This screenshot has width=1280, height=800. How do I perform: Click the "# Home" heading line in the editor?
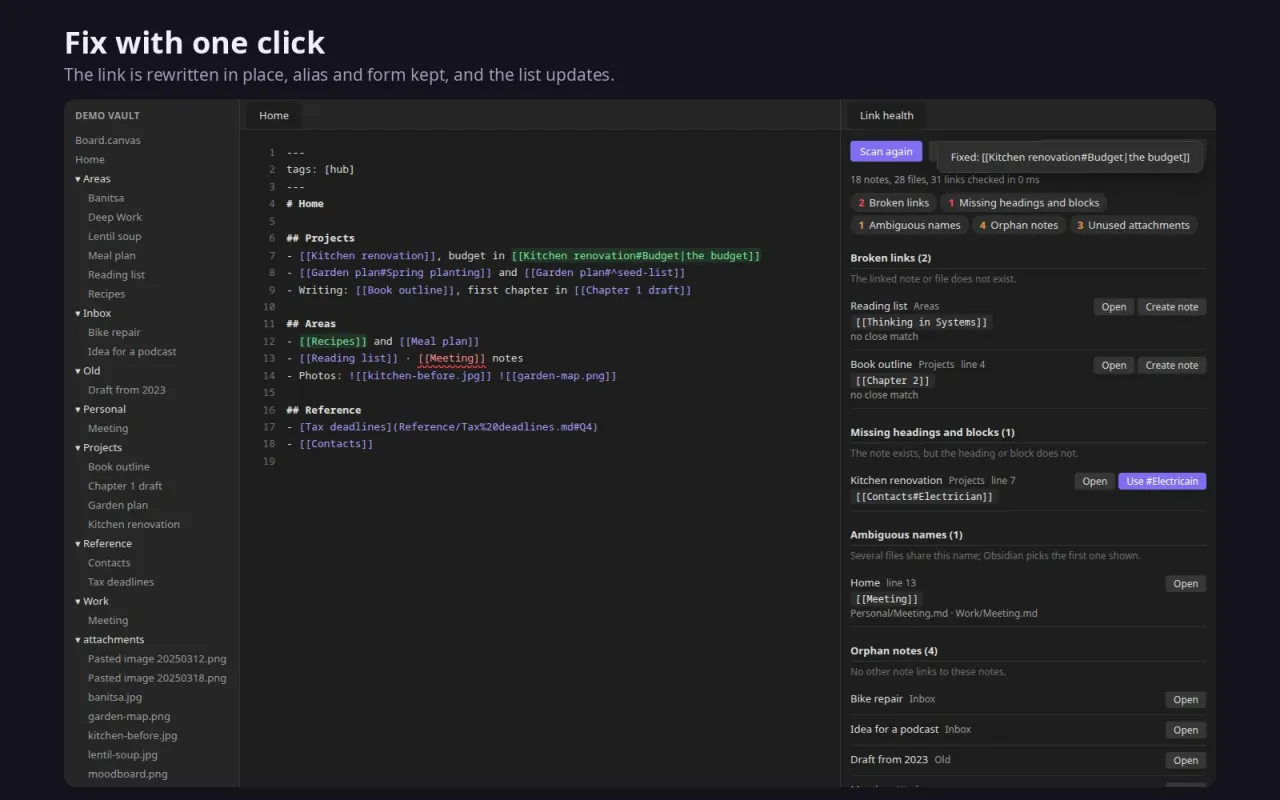click(x=305, y=204)
